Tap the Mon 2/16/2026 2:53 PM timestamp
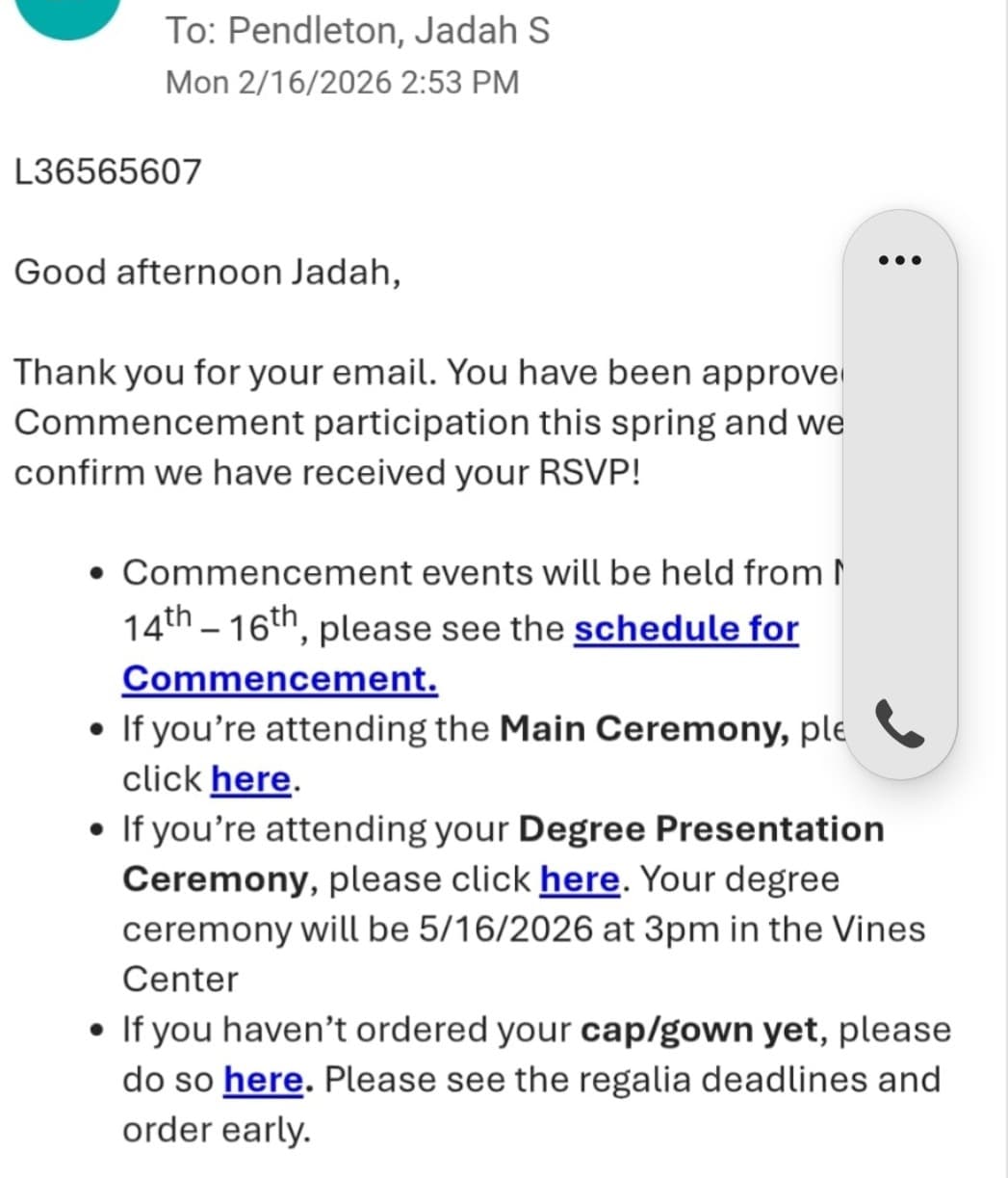 (x=343, y=82)
